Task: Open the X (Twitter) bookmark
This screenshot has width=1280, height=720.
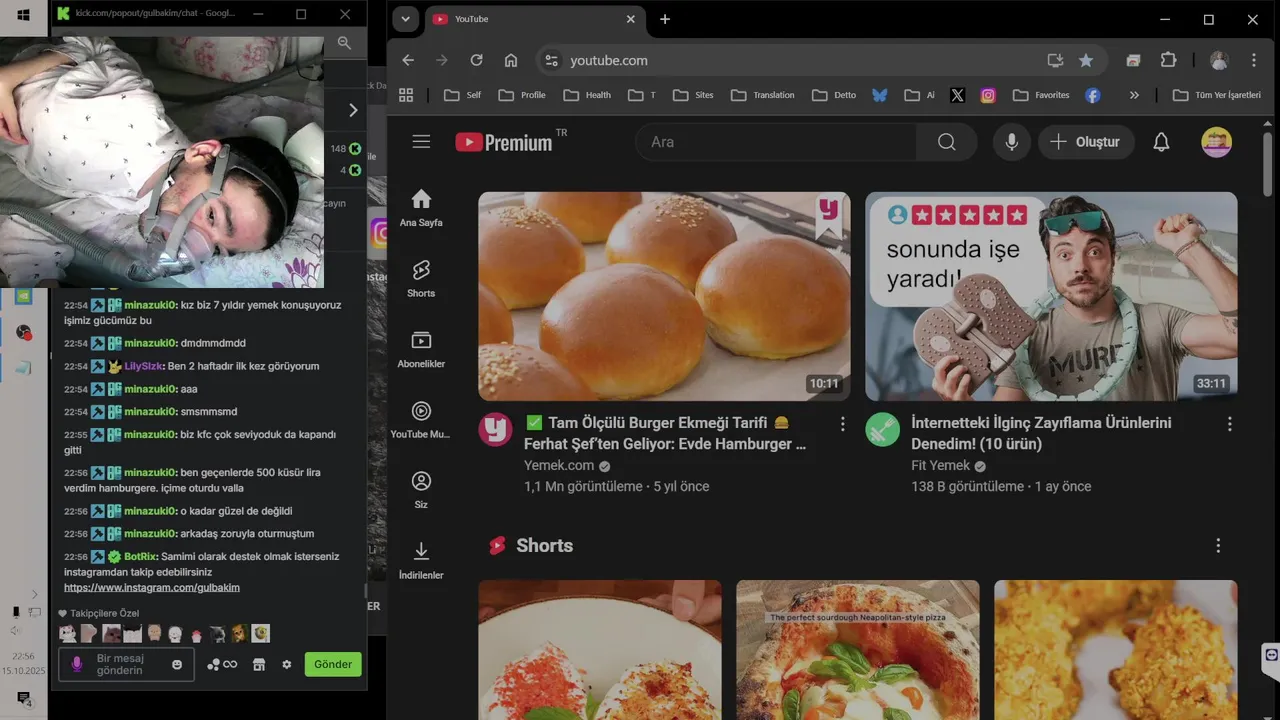Action: click(x=957, y=95)
